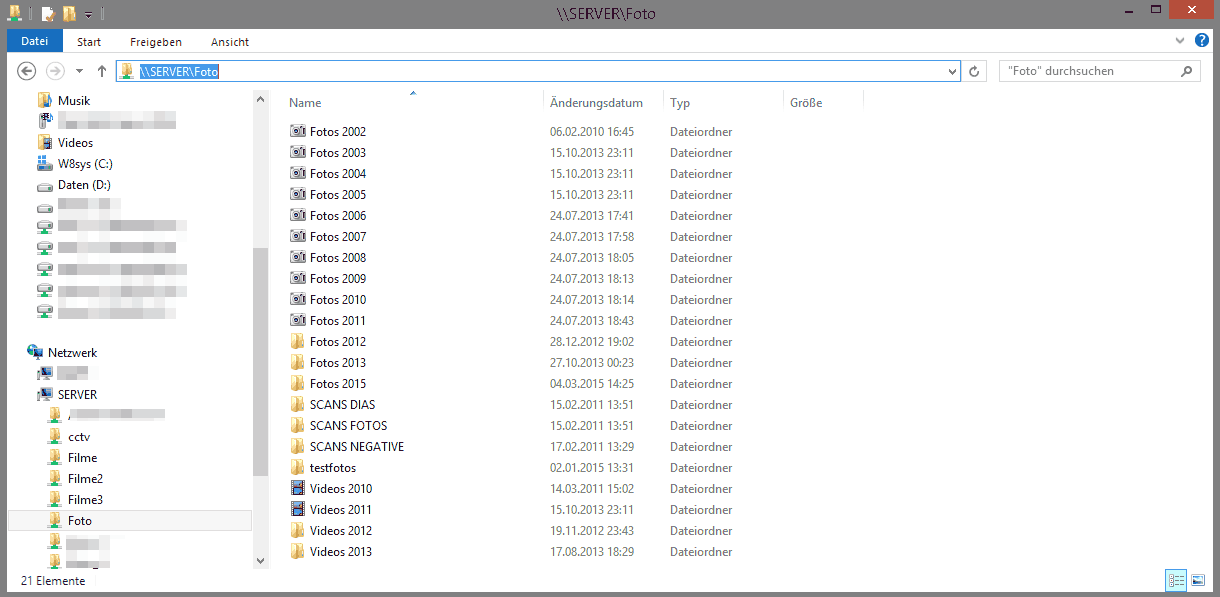Screen dimensions: 1220x597
Task: Select the Fotos 2004 folder name
Action: (338, 173)
